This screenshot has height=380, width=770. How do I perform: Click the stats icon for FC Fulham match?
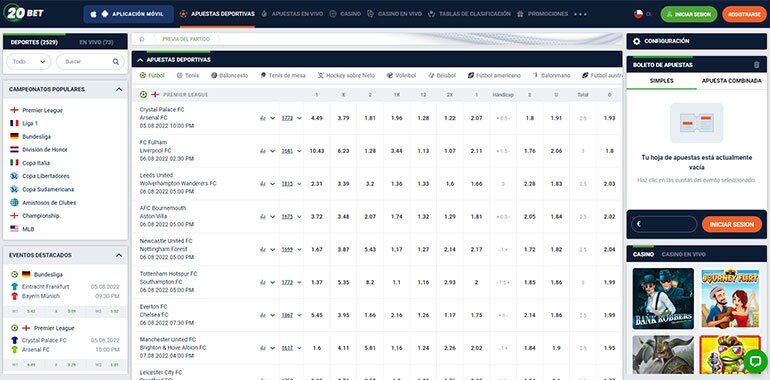pyautogui.click(x=263, y=151)
